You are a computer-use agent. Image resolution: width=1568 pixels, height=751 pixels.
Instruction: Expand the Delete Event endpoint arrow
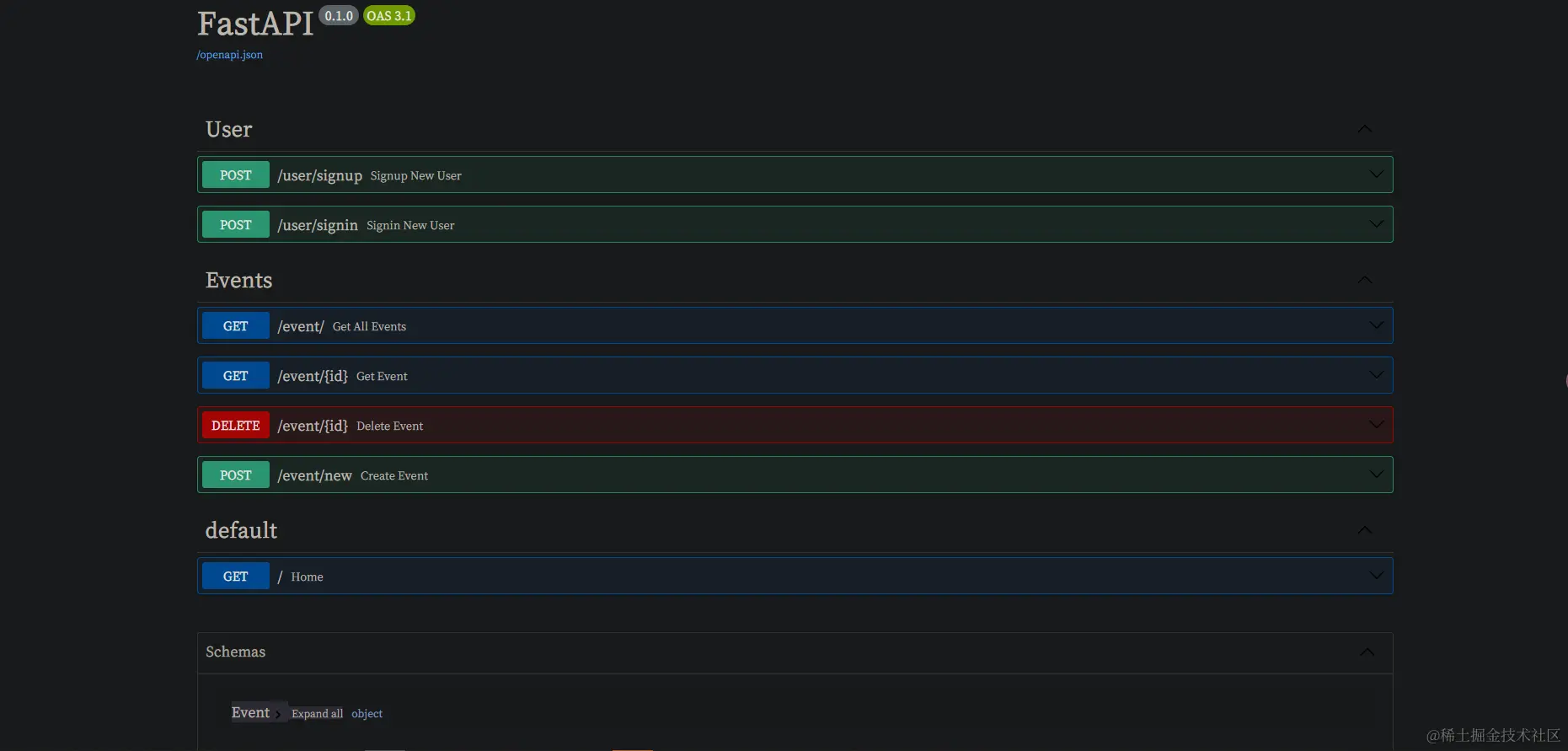pyautogui.click(x=1376, y=425)
